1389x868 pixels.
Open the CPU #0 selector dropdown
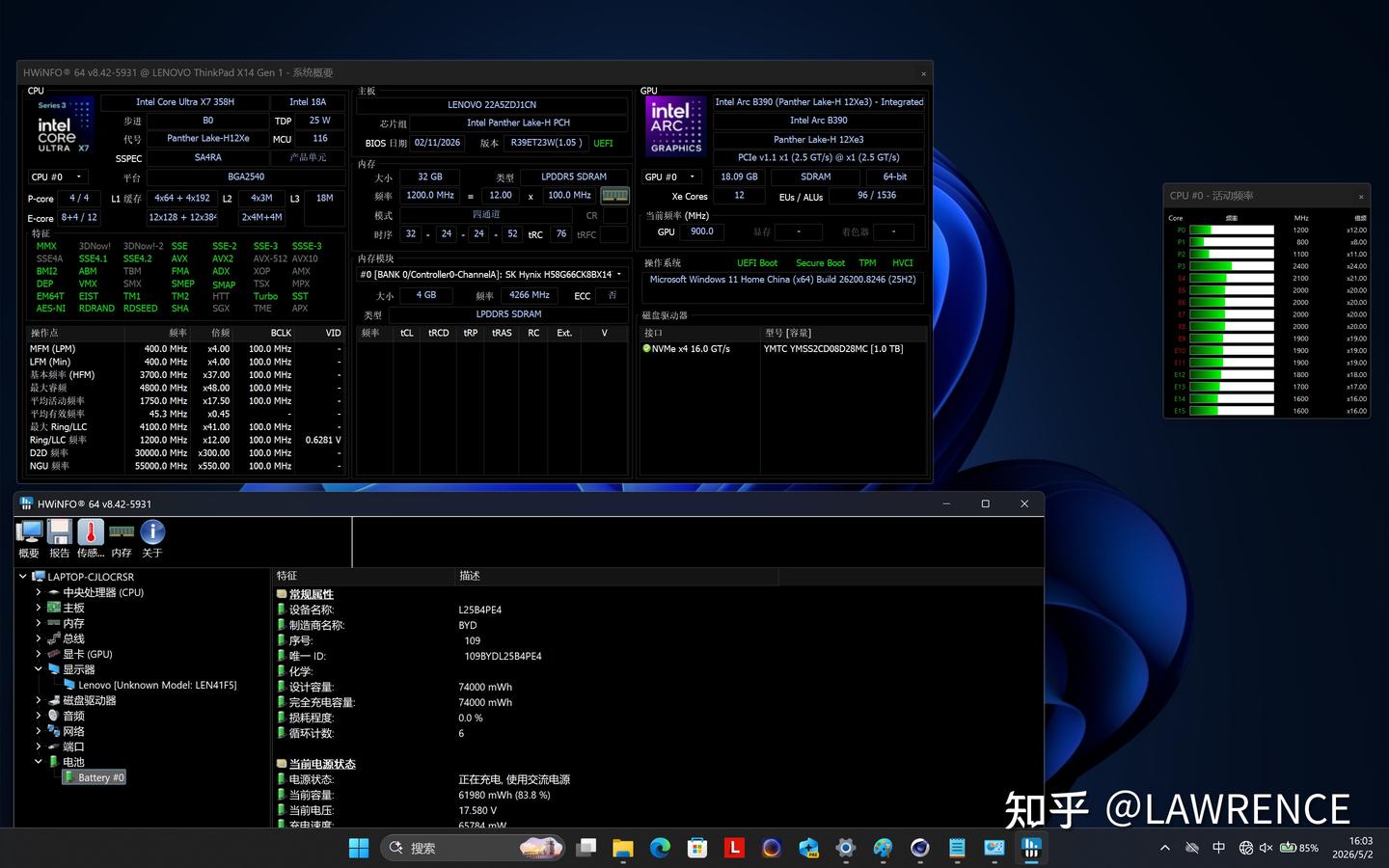pyautogui.click(x=57, y=176)
